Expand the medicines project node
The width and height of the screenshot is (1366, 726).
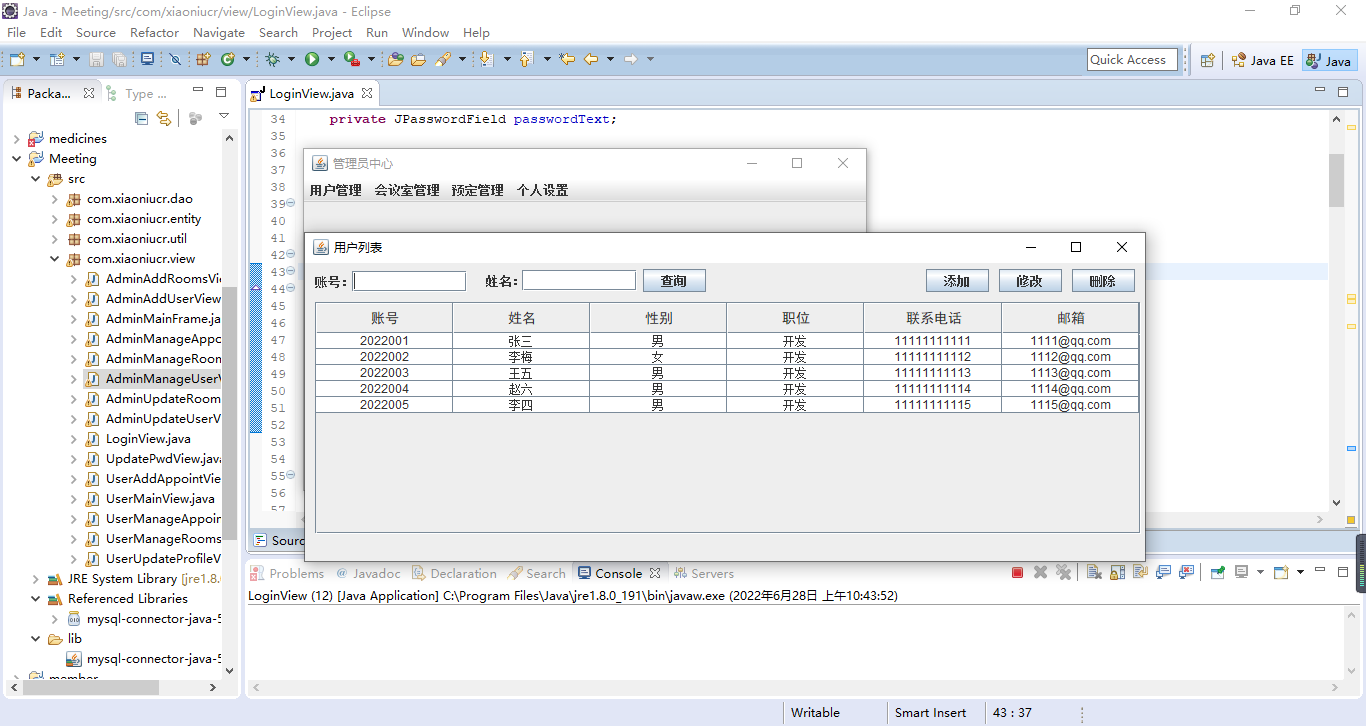(17, 139)
